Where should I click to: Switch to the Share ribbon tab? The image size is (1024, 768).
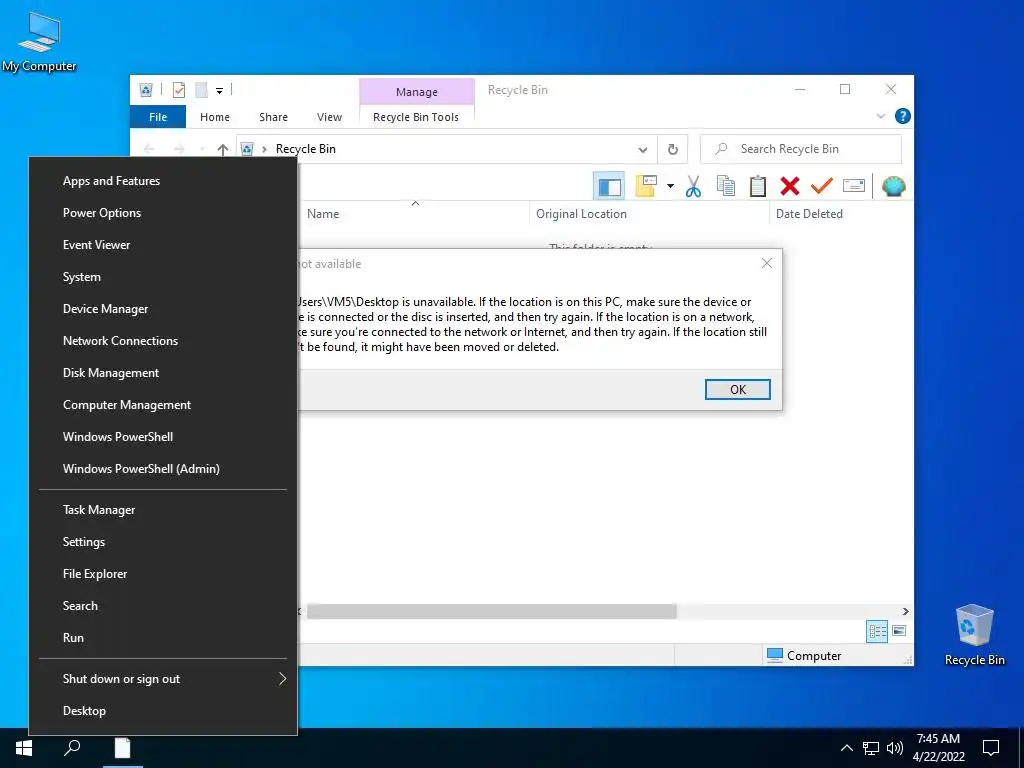tap(273, 117)
